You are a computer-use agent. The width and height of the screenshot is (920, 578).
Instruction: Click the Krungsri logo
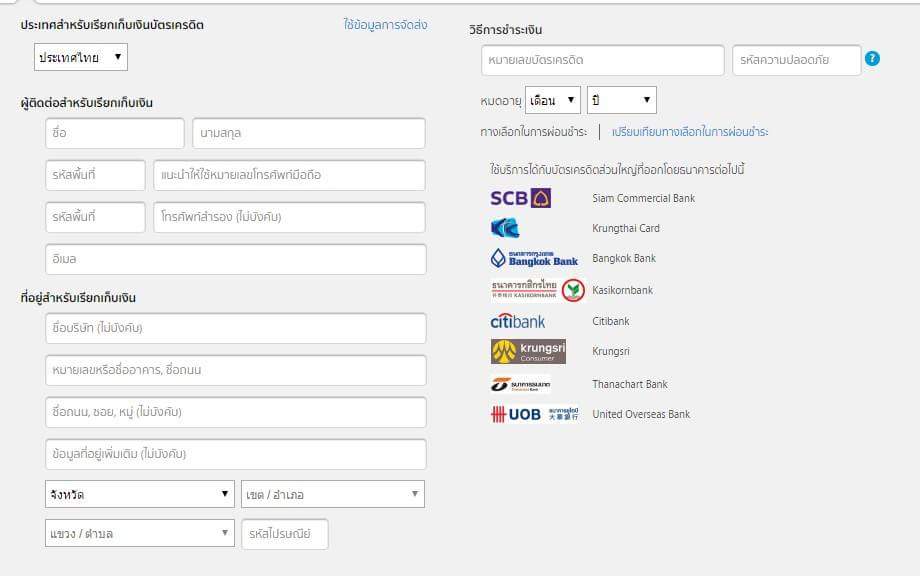click(521, 352)
